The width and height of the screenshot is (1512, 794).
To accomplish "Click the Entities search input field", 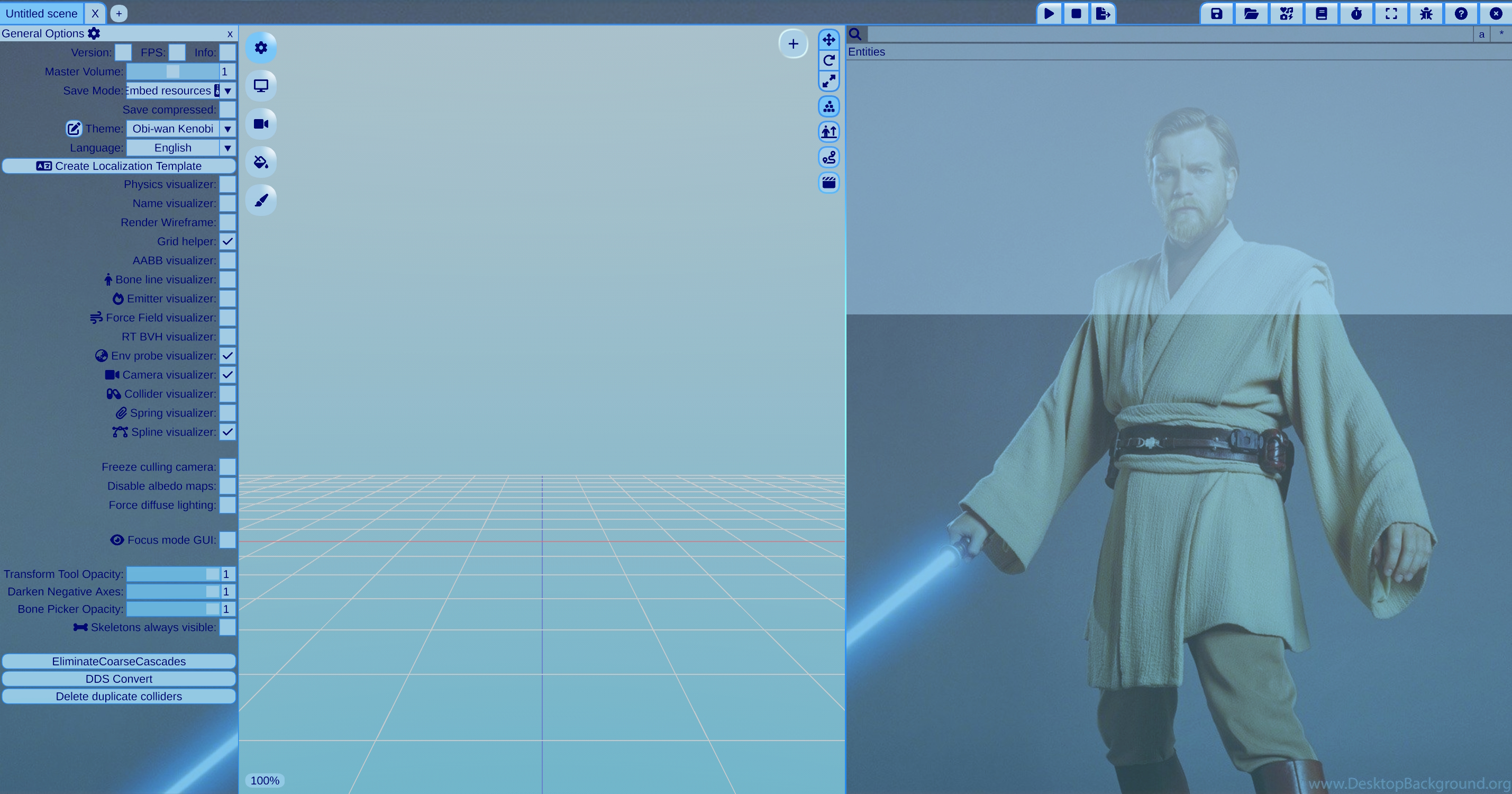I will point(1170,34).
